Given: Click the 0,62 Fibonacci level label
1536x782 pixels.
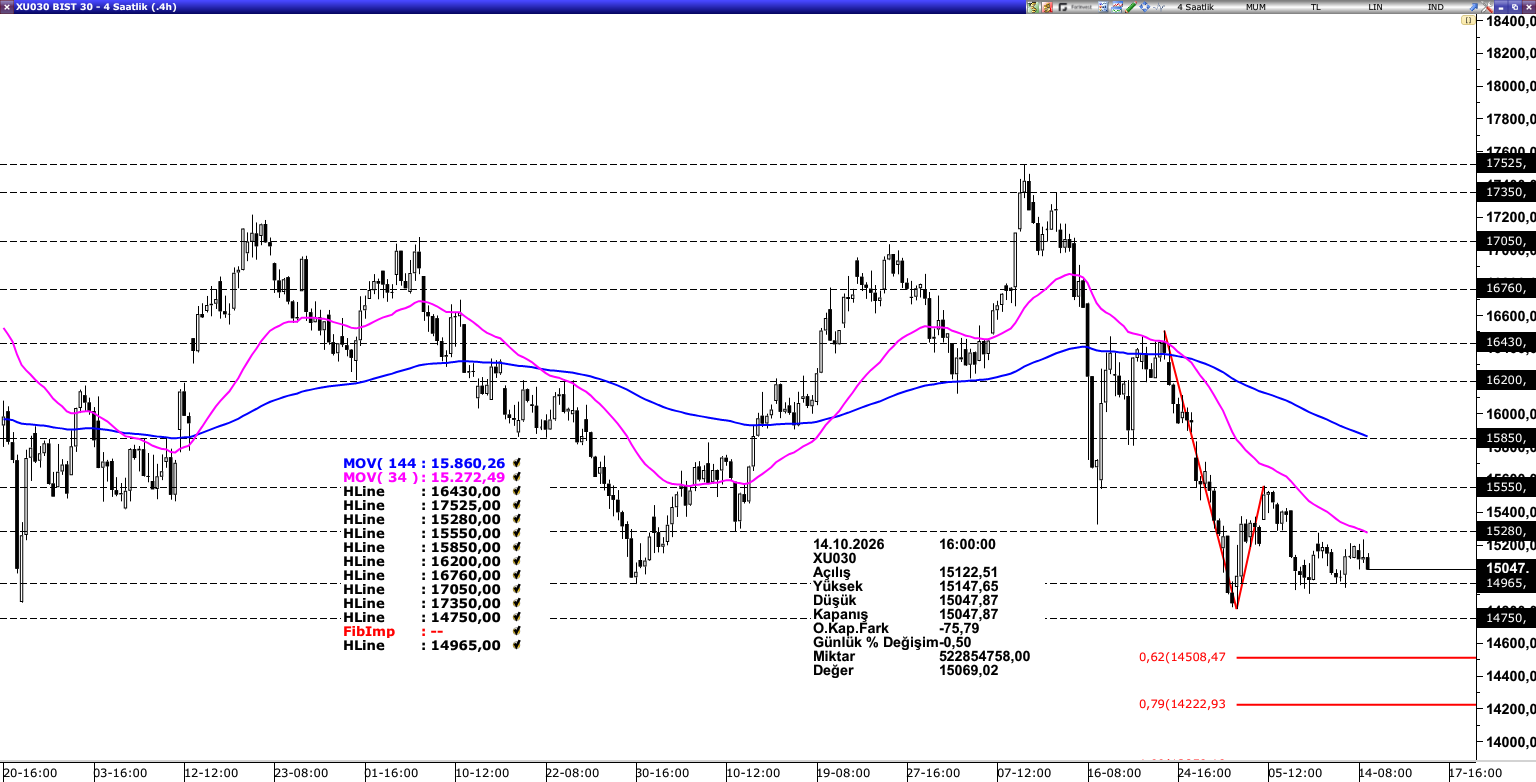Looking at the screenshot, I should (1182, 657).
